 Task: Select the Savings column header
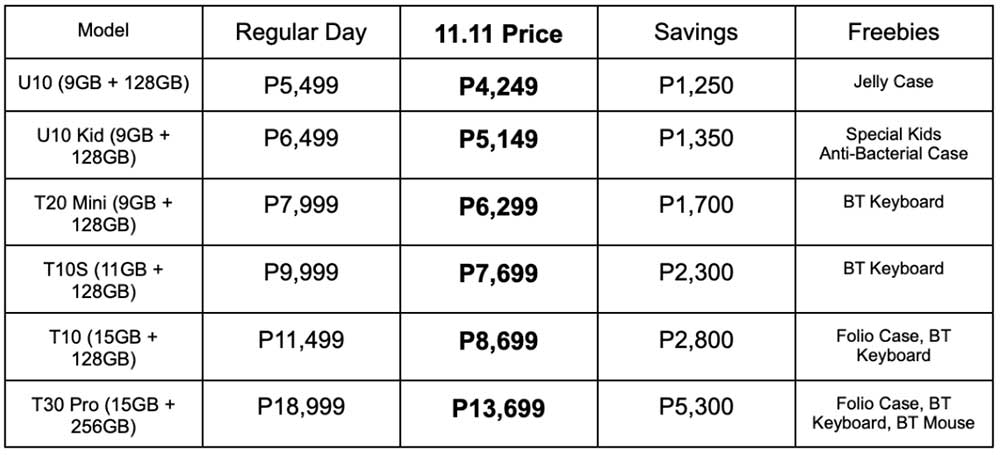[696, 33]
